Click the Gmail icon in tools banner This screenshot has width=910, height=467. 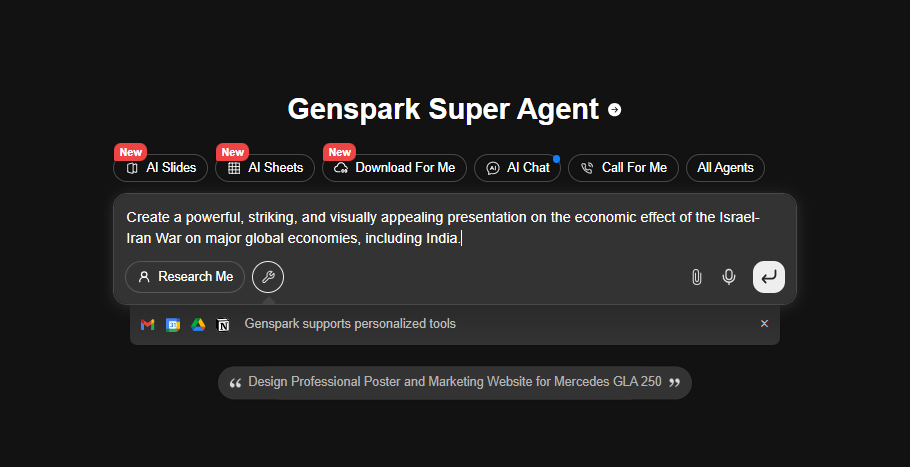147,324
